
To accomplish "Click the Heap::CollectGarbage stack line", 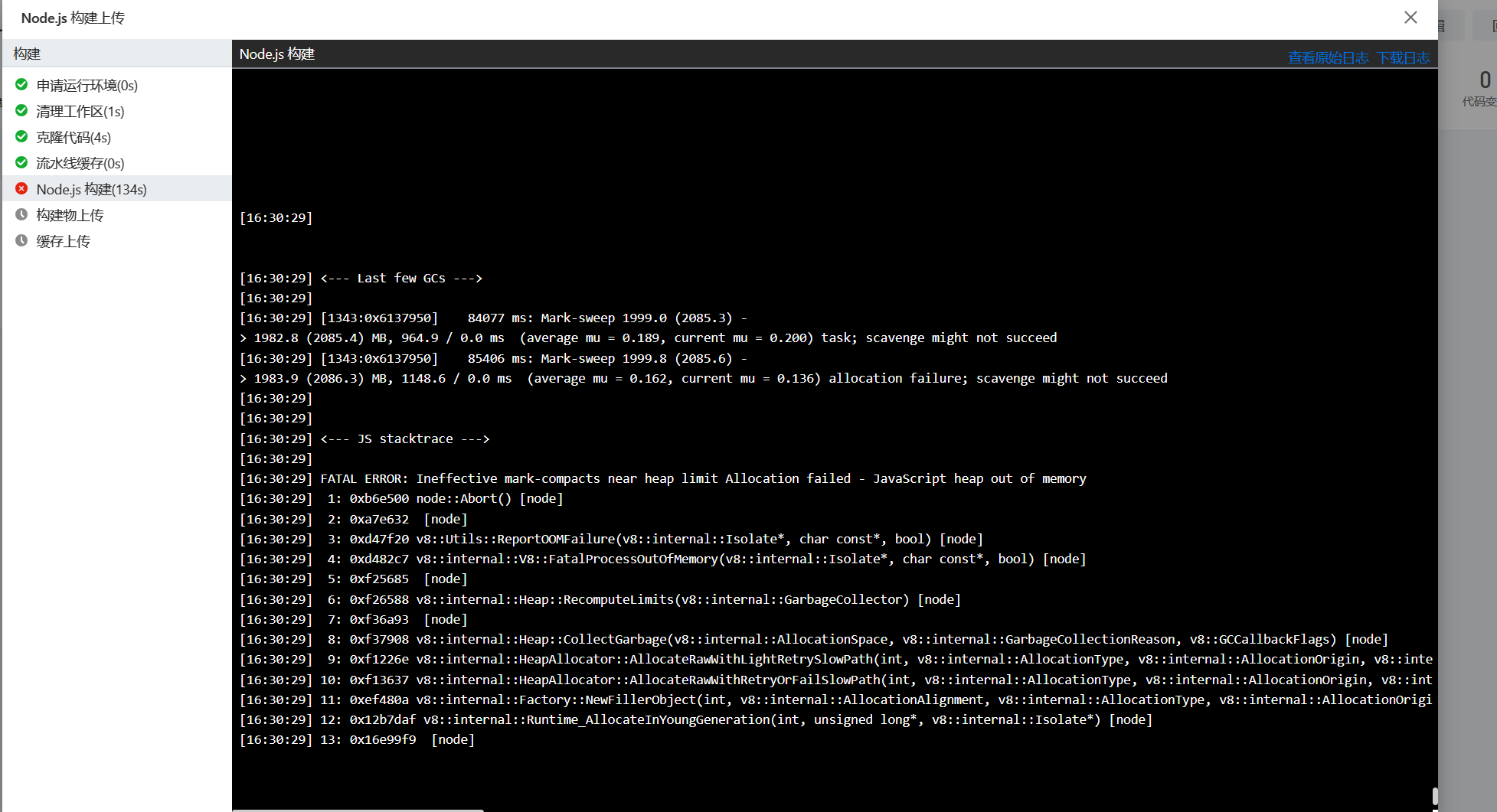I will (x=814, y=639).
